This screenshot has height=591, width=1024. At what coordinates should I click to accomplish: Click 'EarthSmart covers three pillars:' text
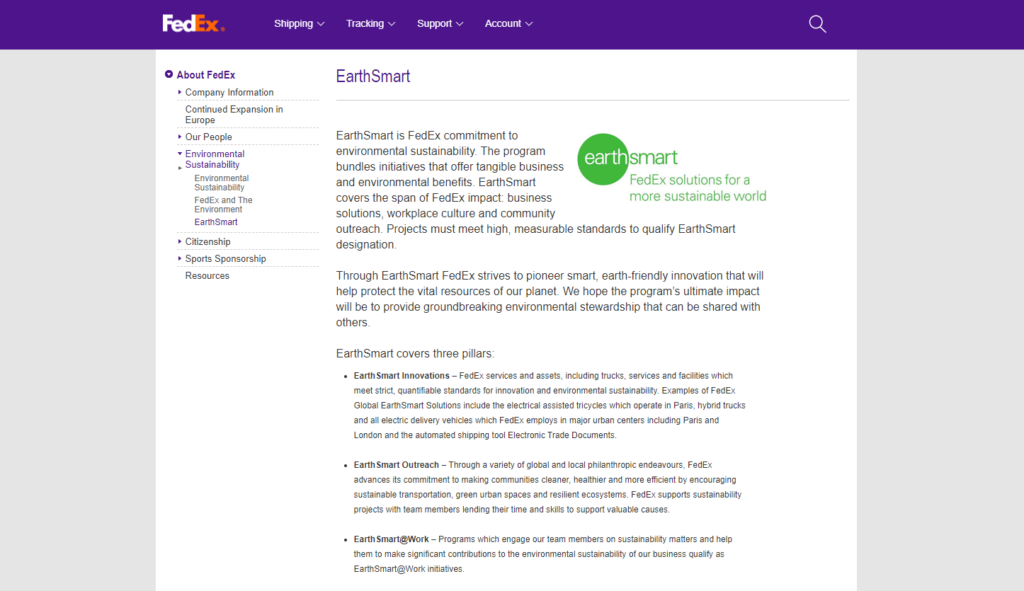[415, 354]
